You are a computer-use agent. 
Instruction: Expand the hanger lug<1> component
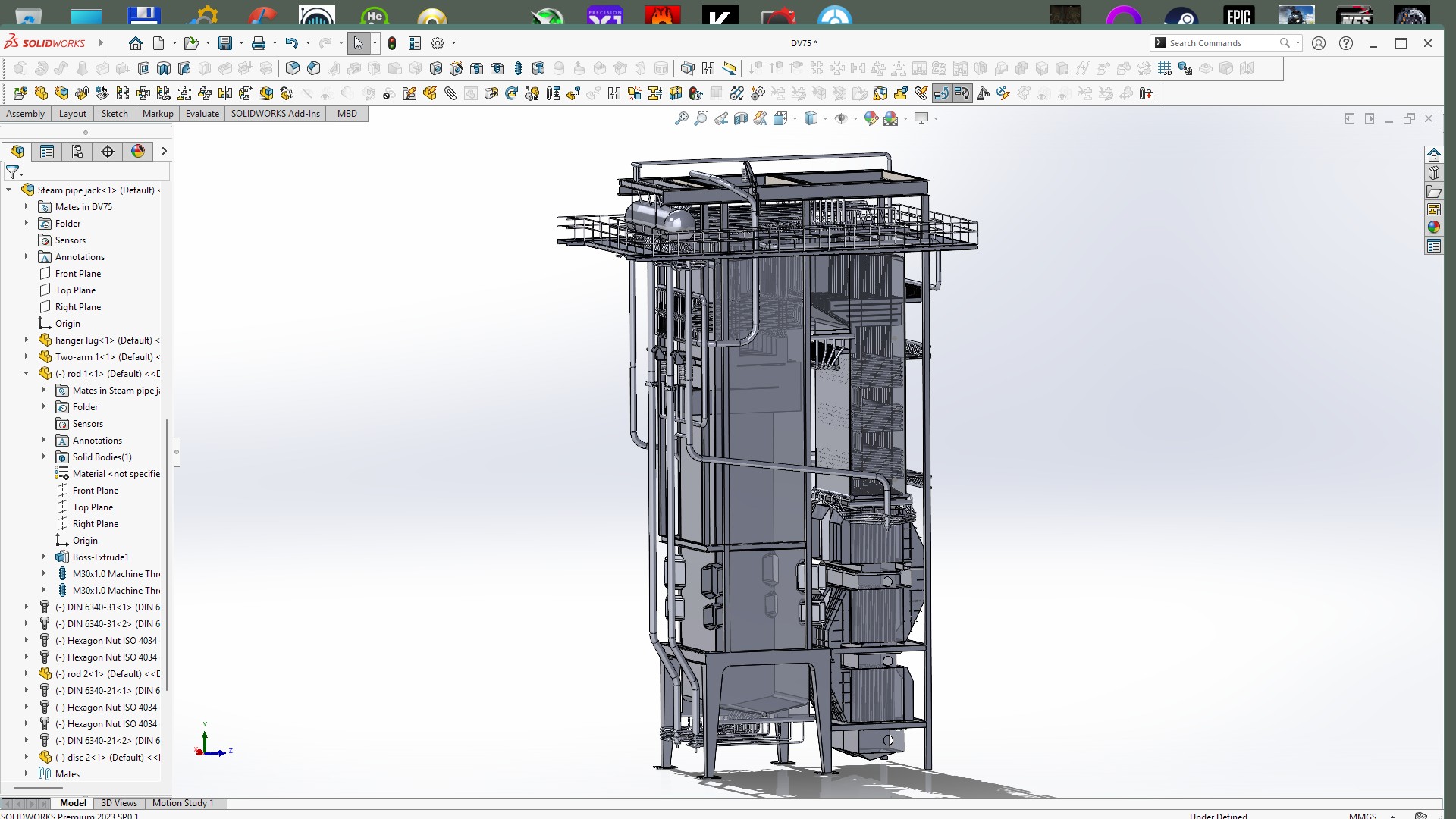(27, 340)
